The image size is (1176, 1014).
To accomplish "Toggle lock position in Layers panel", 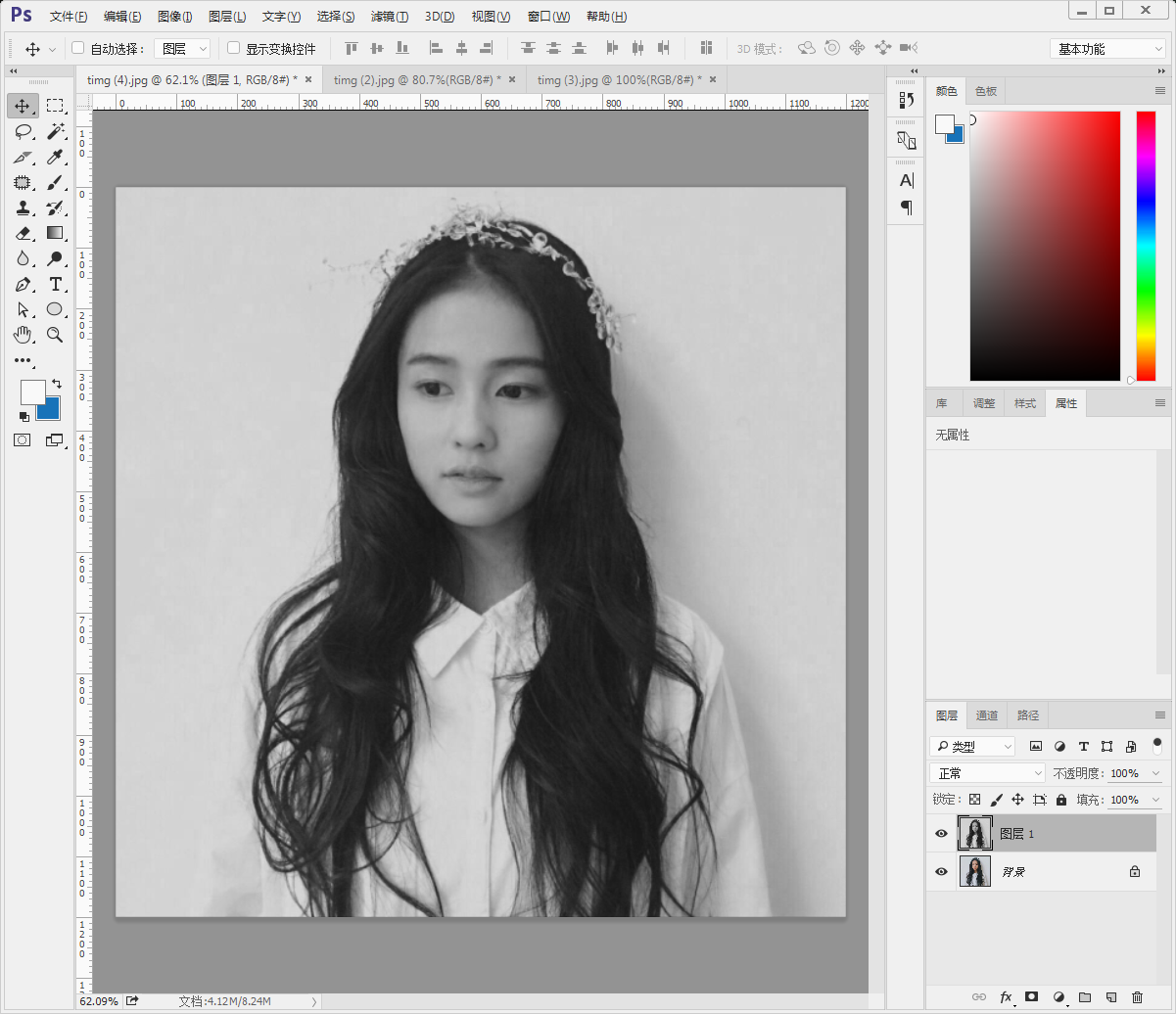I will pos(1018,800).
